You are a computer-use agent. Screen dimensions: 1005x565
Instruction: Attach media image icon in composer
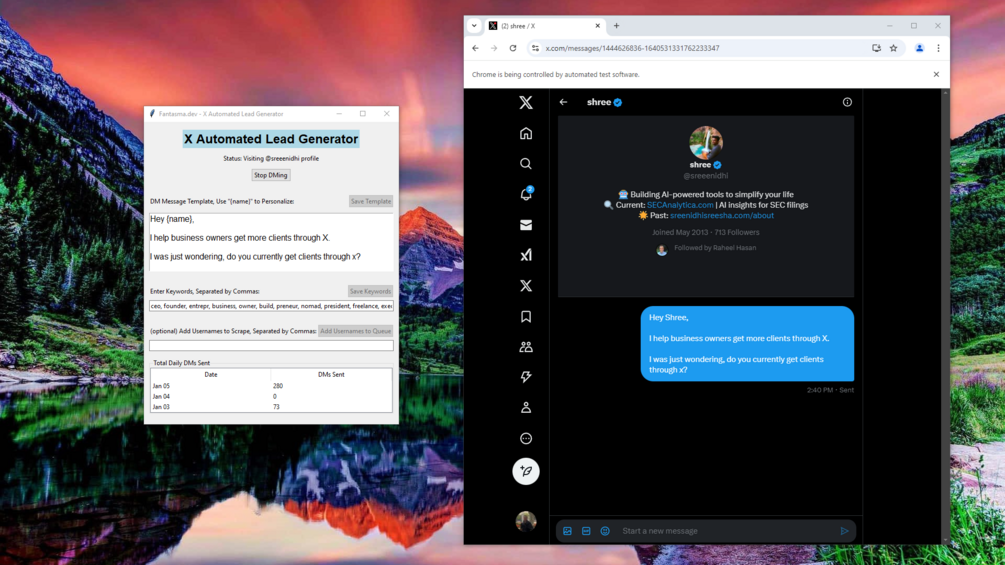pyautogui.click(x=567, y=531)
